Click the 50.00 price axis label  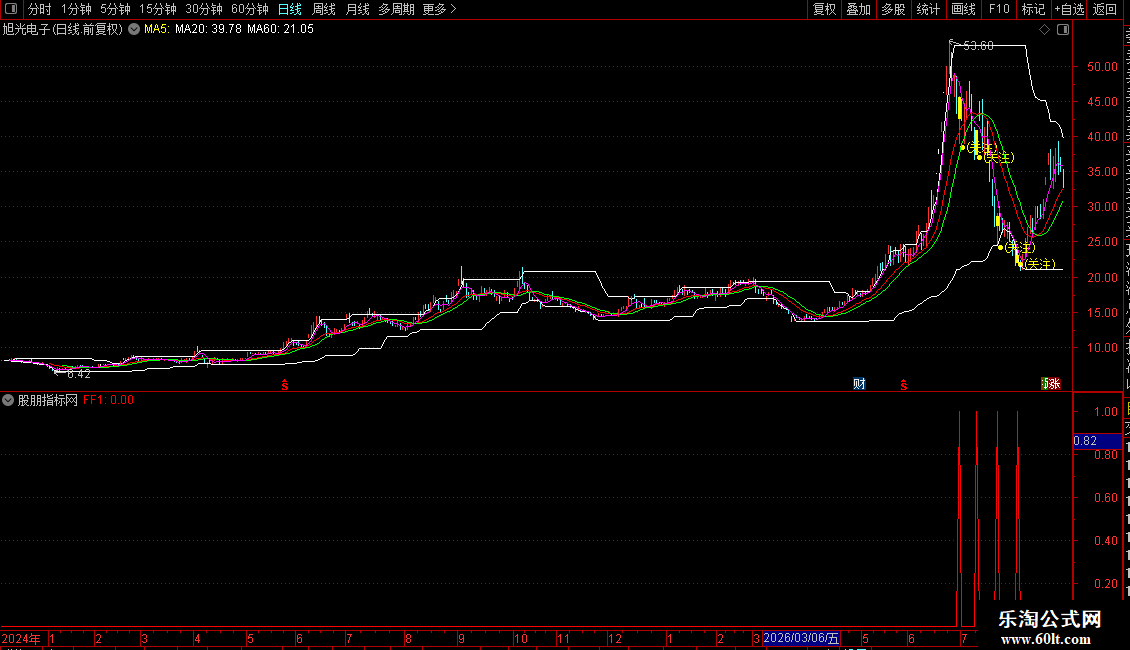[x=1103, y=66]
